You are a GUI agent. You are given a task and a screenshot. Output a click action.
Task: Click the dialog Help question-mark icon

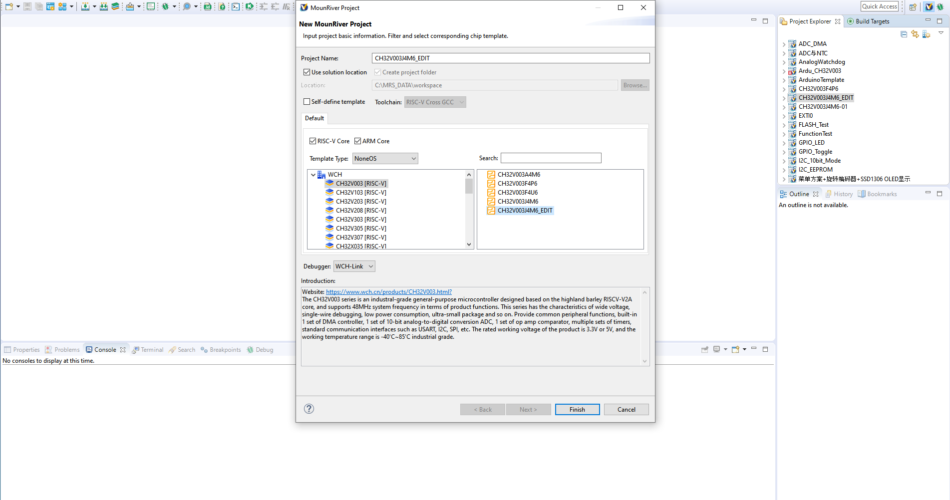point(309,408)
